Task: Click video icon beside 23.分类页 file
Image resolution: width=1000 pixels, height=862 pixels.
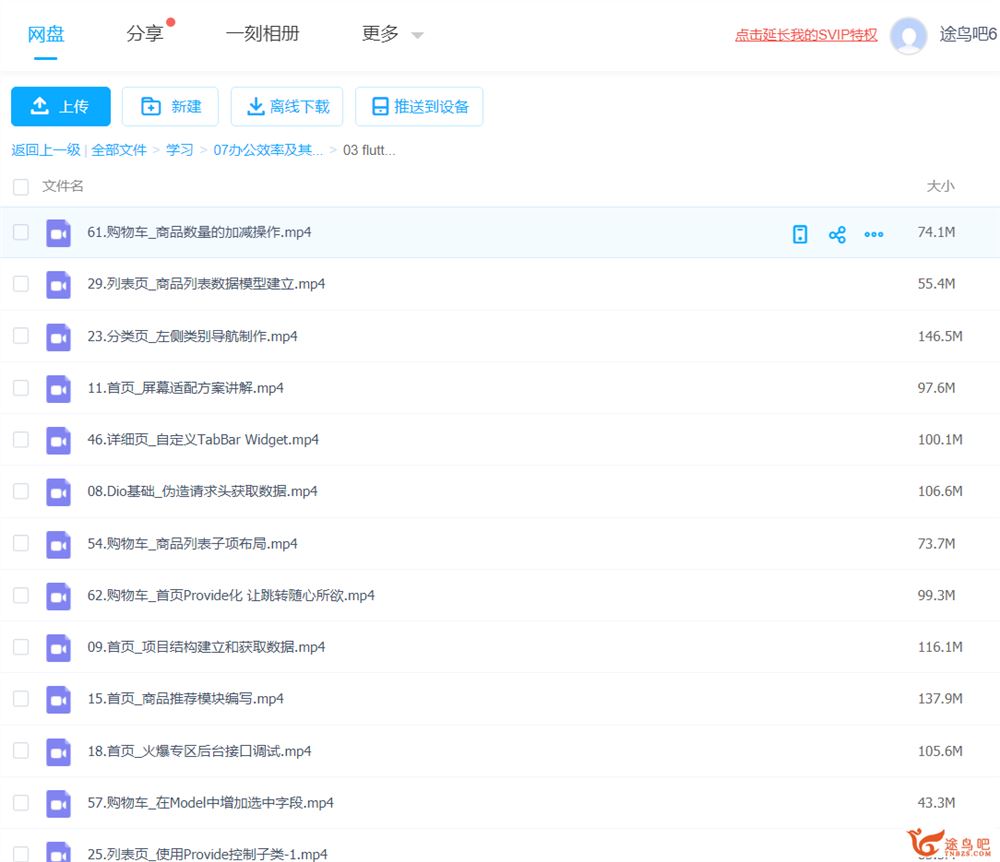Action: click(x=59, y=337)
